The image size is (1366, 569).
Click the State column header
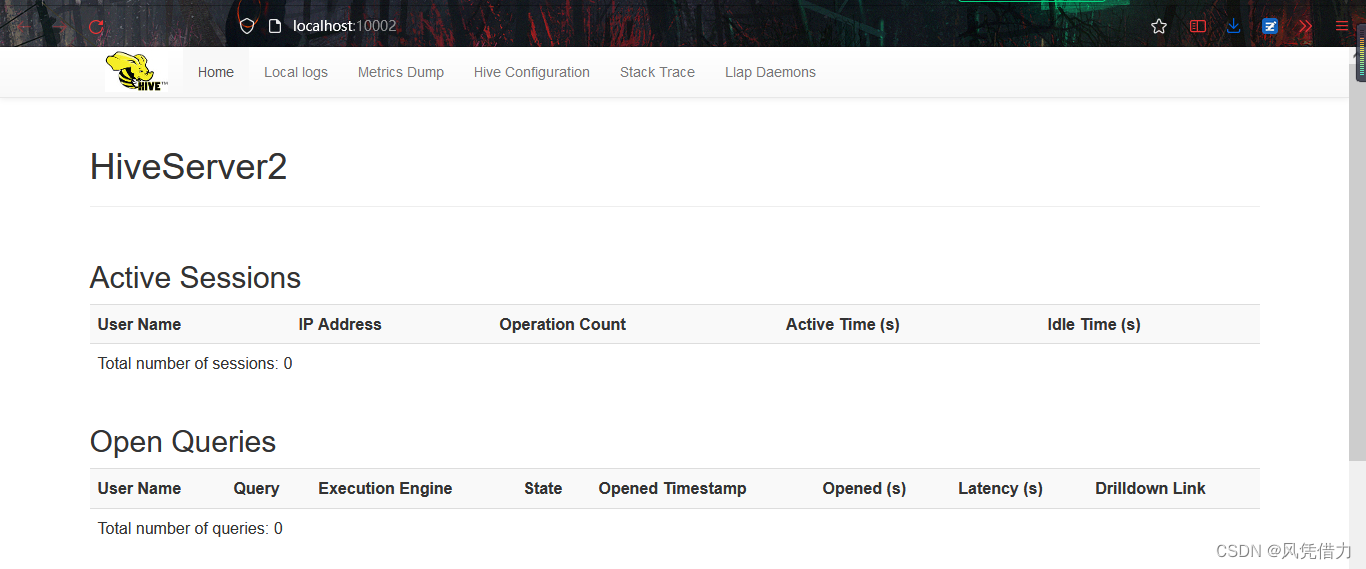(543, 488)
